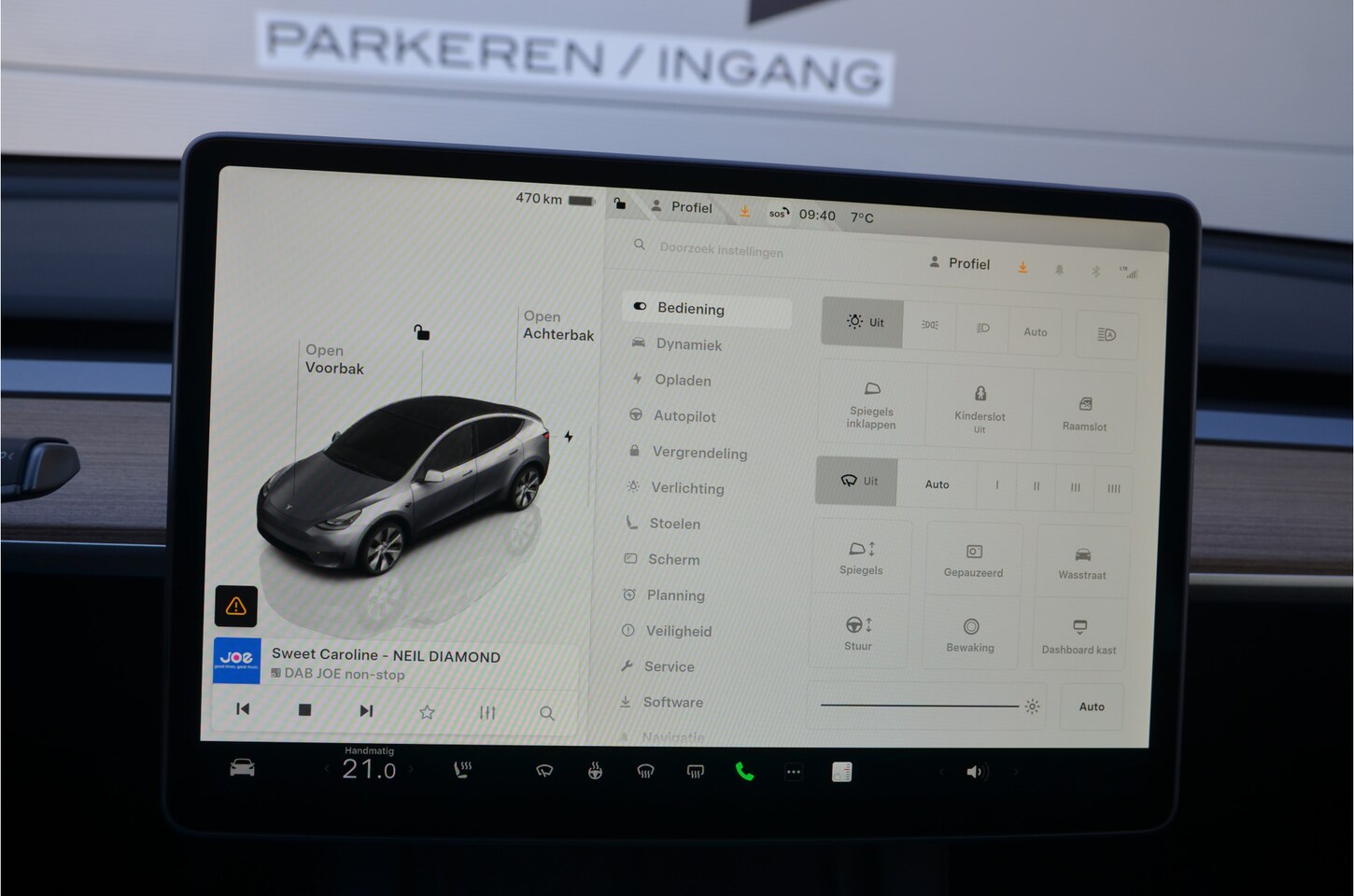The width and height of the screenshot is (1354, 896).
Task: Increase temperature with right arrow
Action: [x=411, y=770]
